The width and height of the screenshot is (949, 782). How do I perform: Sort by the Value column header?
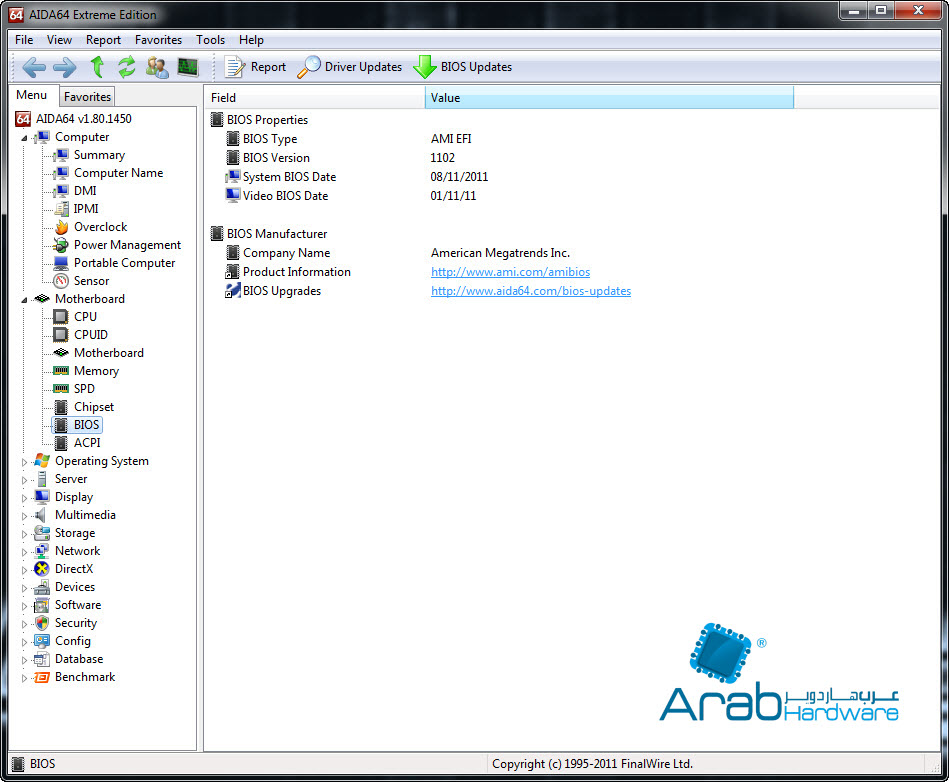click(x=609, y=97)
